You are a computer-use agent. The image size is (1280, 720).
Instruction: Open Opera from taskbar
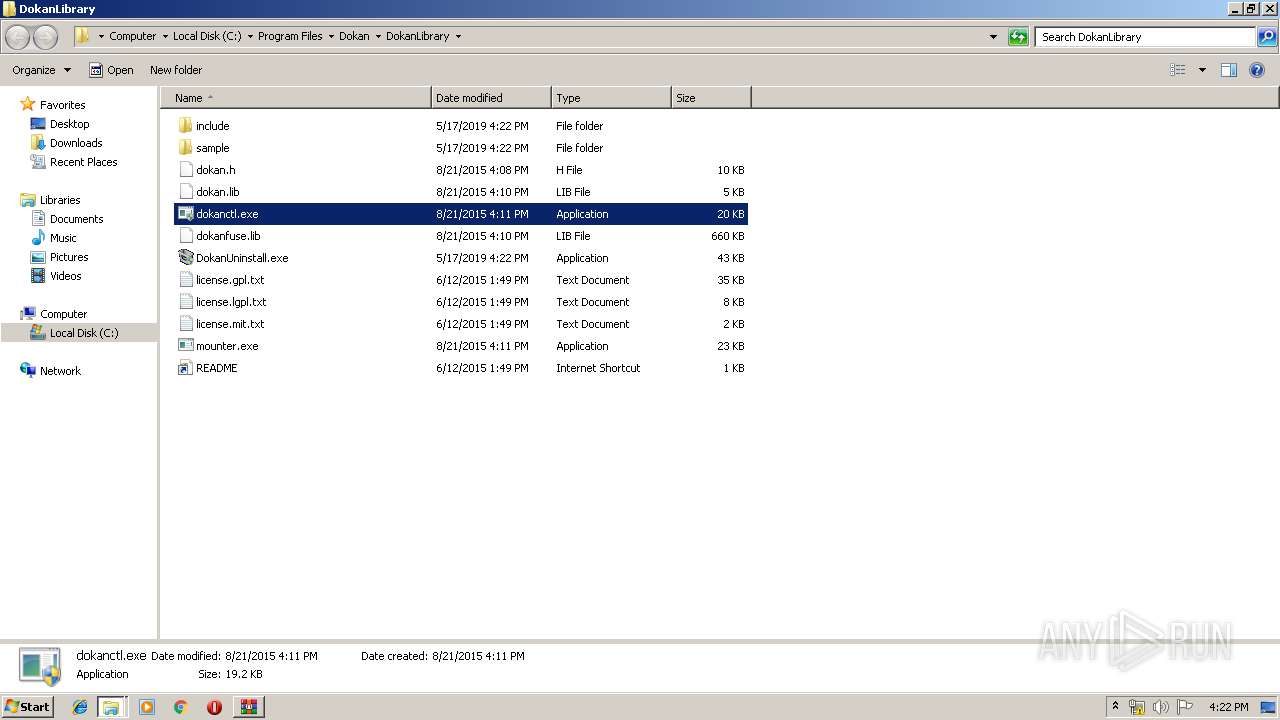coord(214,707)
